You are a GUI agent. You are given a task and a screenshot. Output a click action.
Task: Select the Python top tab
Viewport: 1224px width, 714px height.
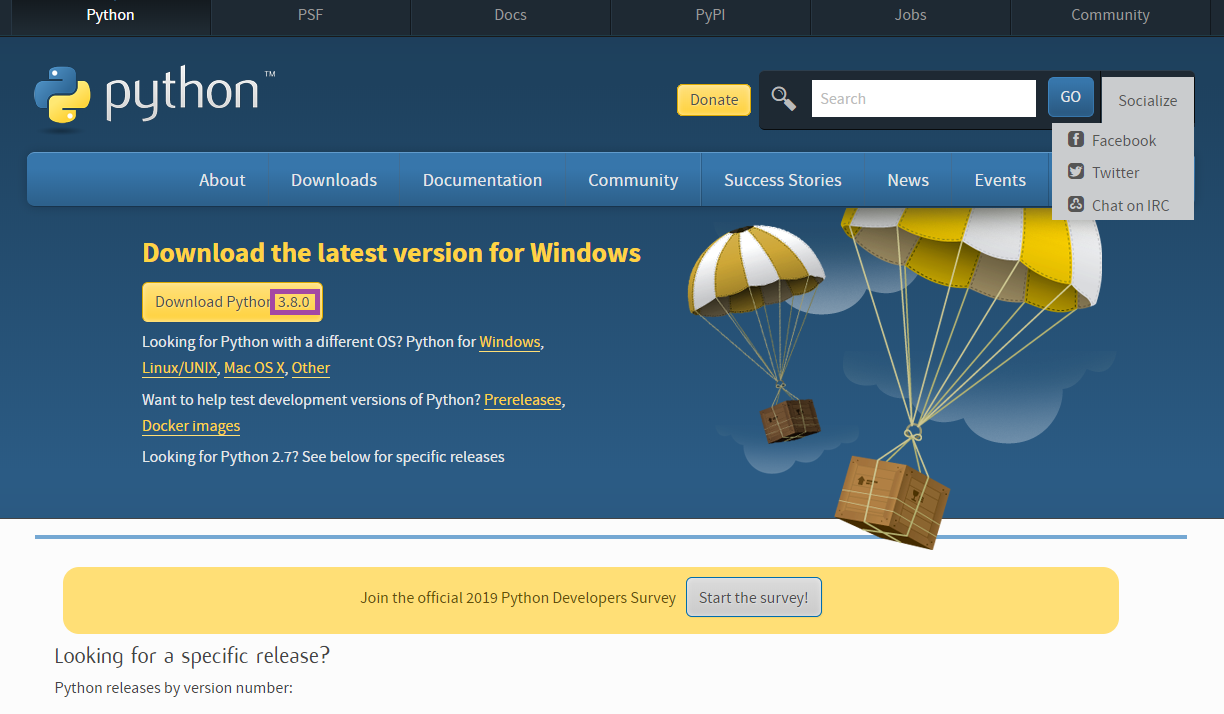click(x=110, y=15)
